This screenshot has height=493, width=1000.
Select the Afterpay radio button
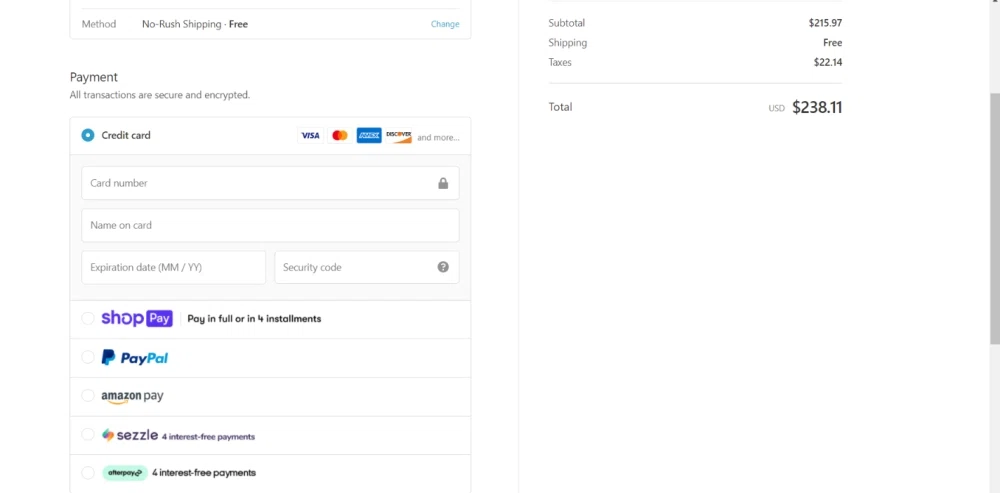coord(88,473)
